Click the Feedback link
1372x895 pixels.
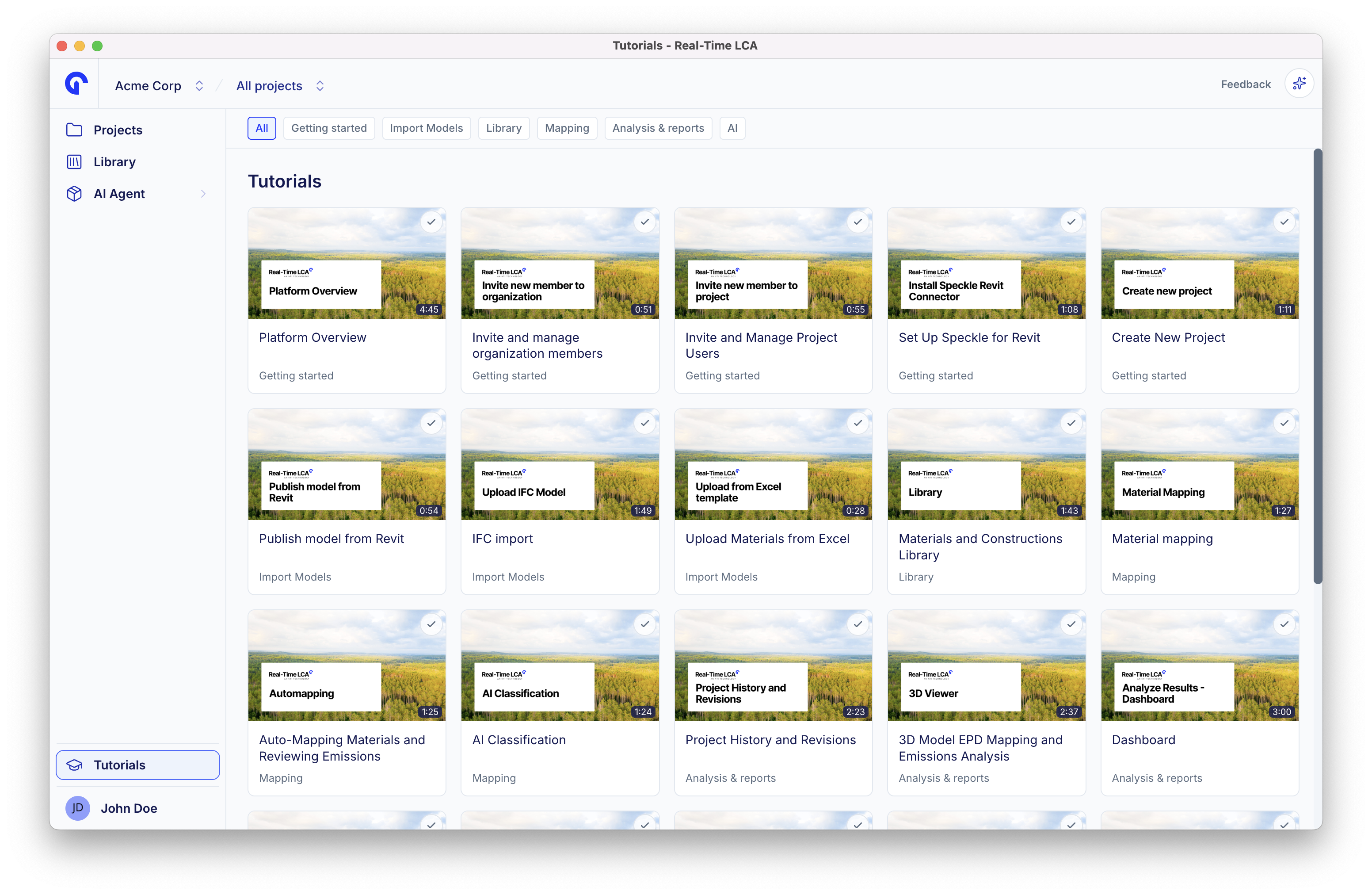(1245, 84)
